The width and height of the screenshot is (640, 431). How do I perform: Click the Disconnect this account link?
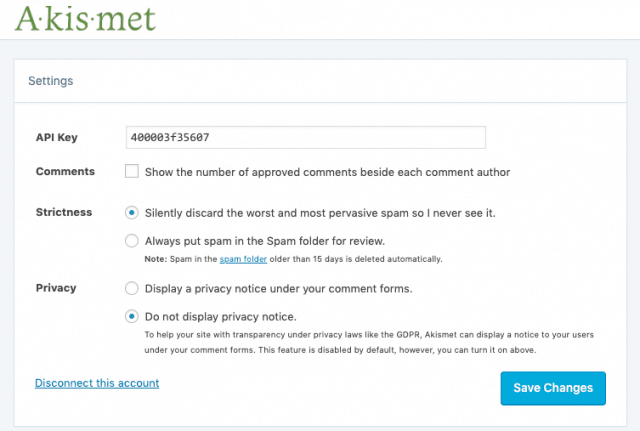click(97, 383)
